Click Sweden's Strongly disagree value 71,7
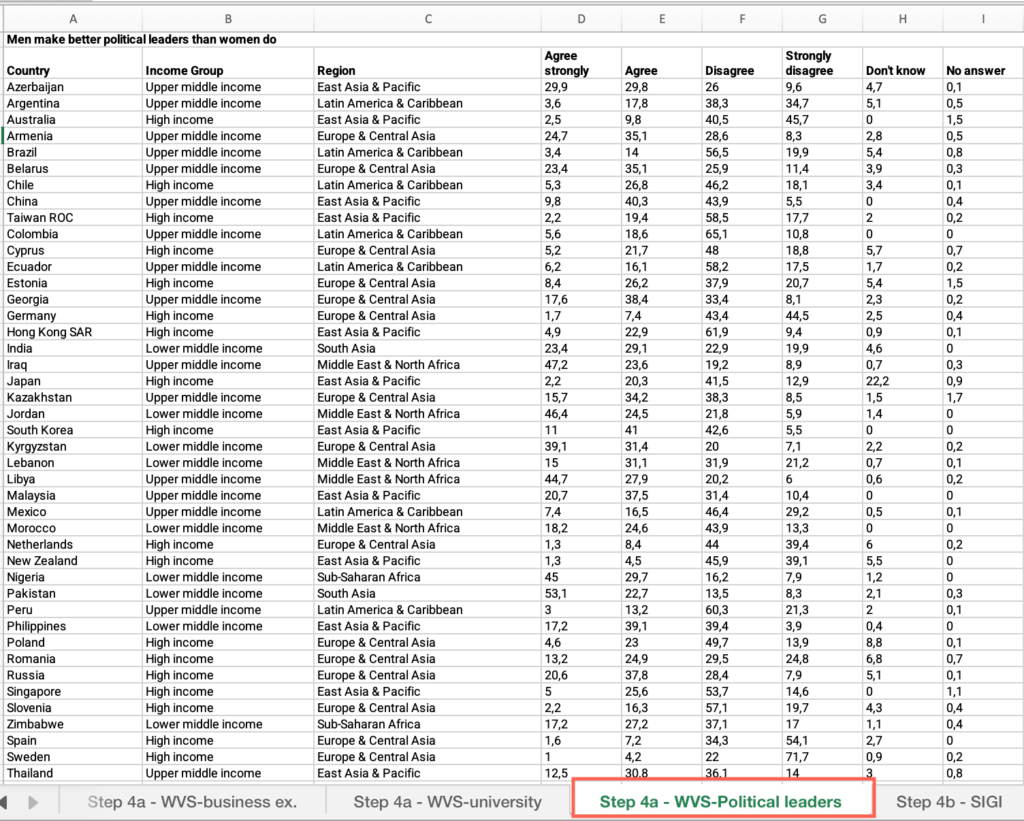1024x821 pixels. [822, 756]
